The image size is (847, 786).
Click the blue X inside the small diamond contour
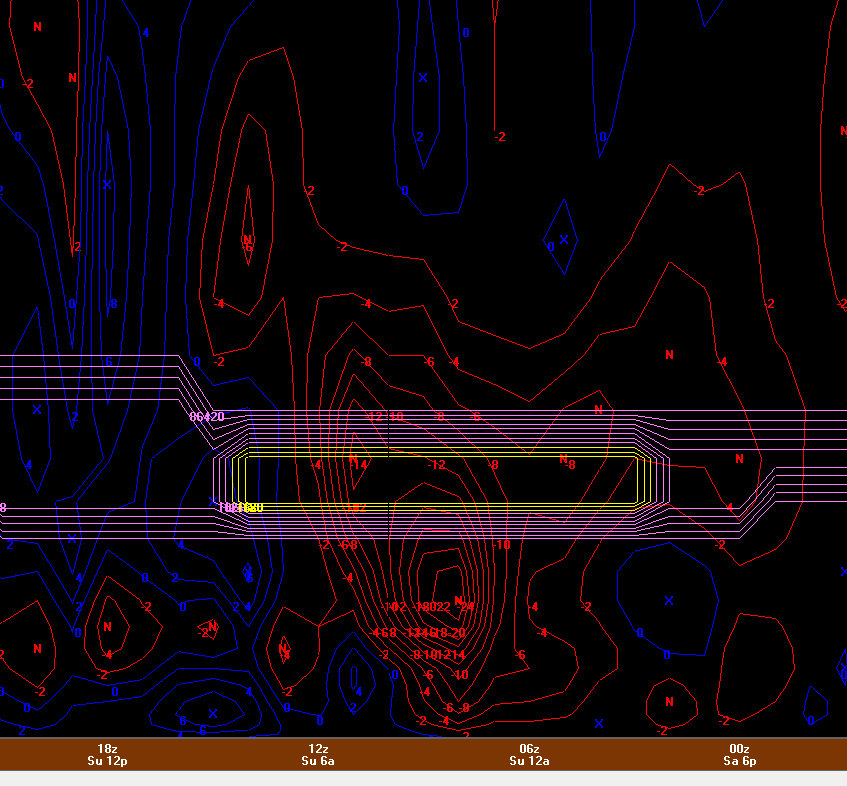click(x=563, y=240)
